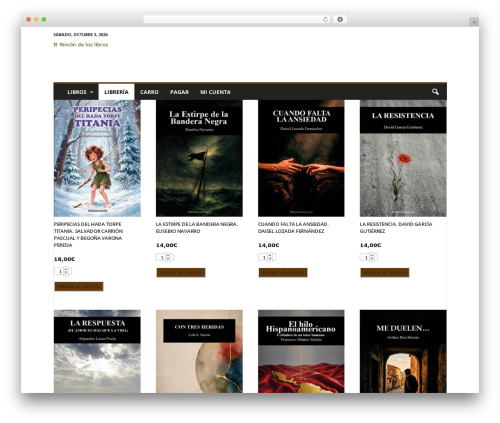
Task: Click the date text Sábado, Octubre 3
Action: 81,34
